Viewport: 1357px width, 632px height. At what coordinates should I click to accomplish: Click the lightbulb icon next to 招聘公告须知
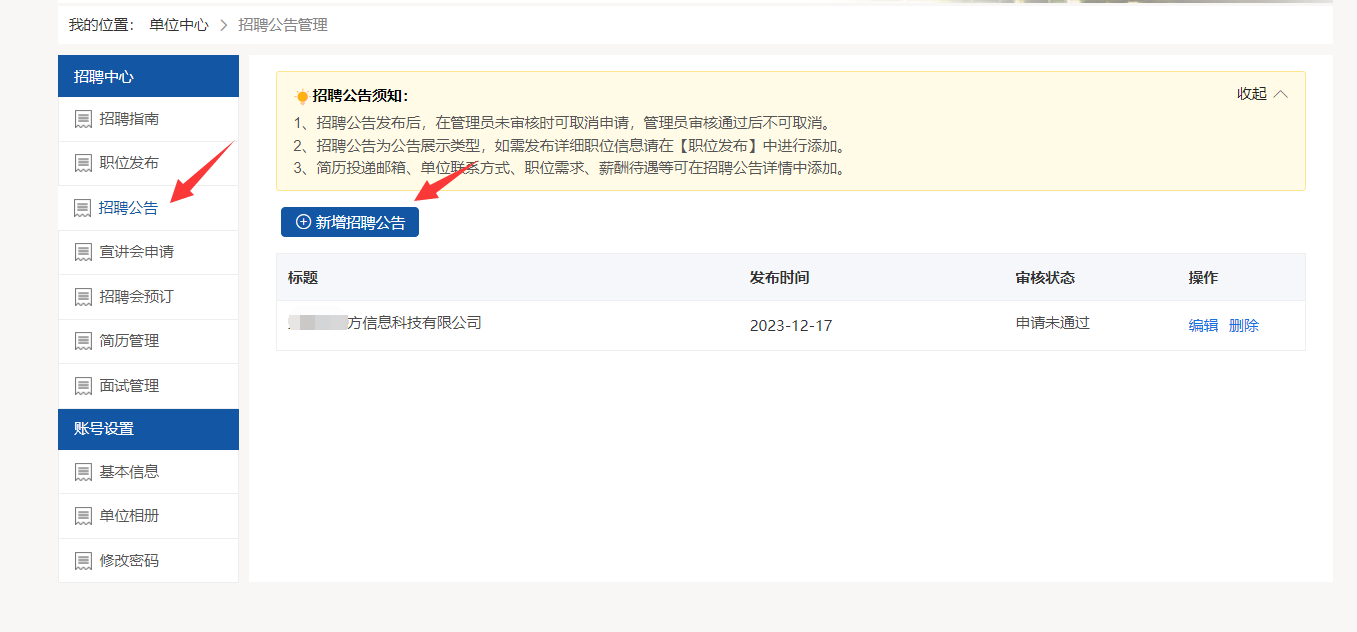(302, 97)
